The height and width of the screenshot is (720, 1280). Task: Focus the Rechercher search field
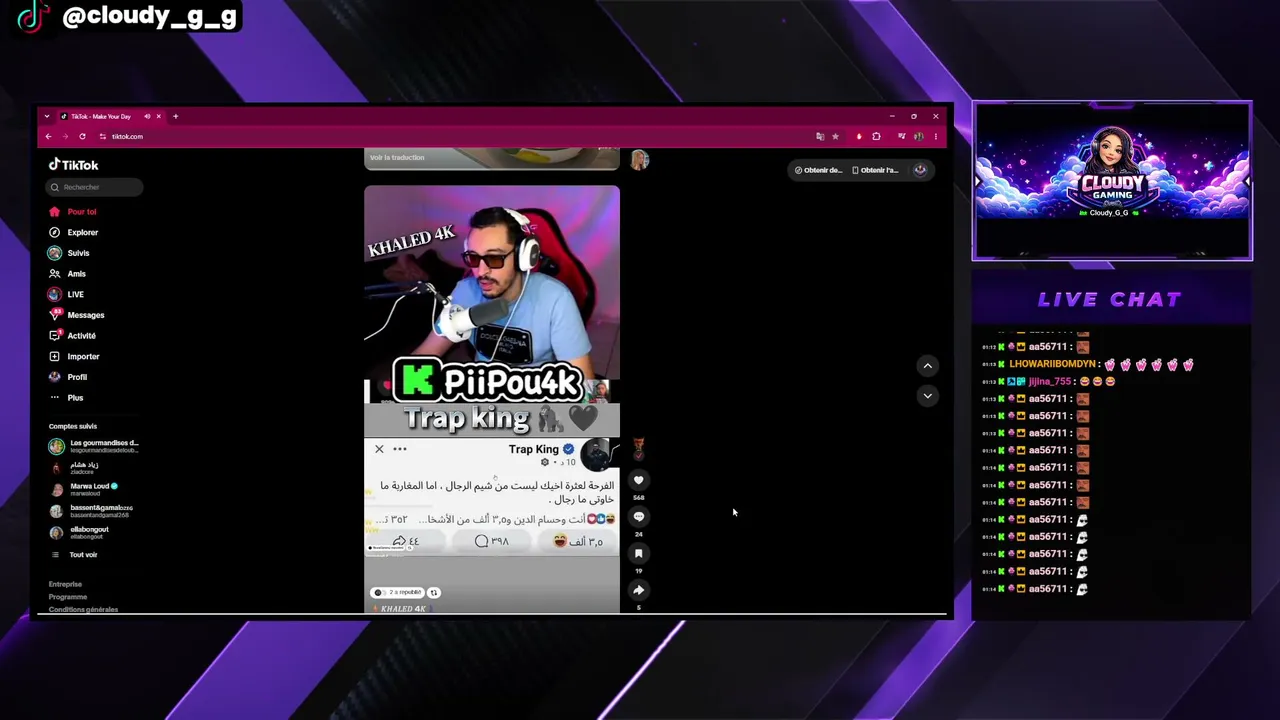(x=95, y=187)
